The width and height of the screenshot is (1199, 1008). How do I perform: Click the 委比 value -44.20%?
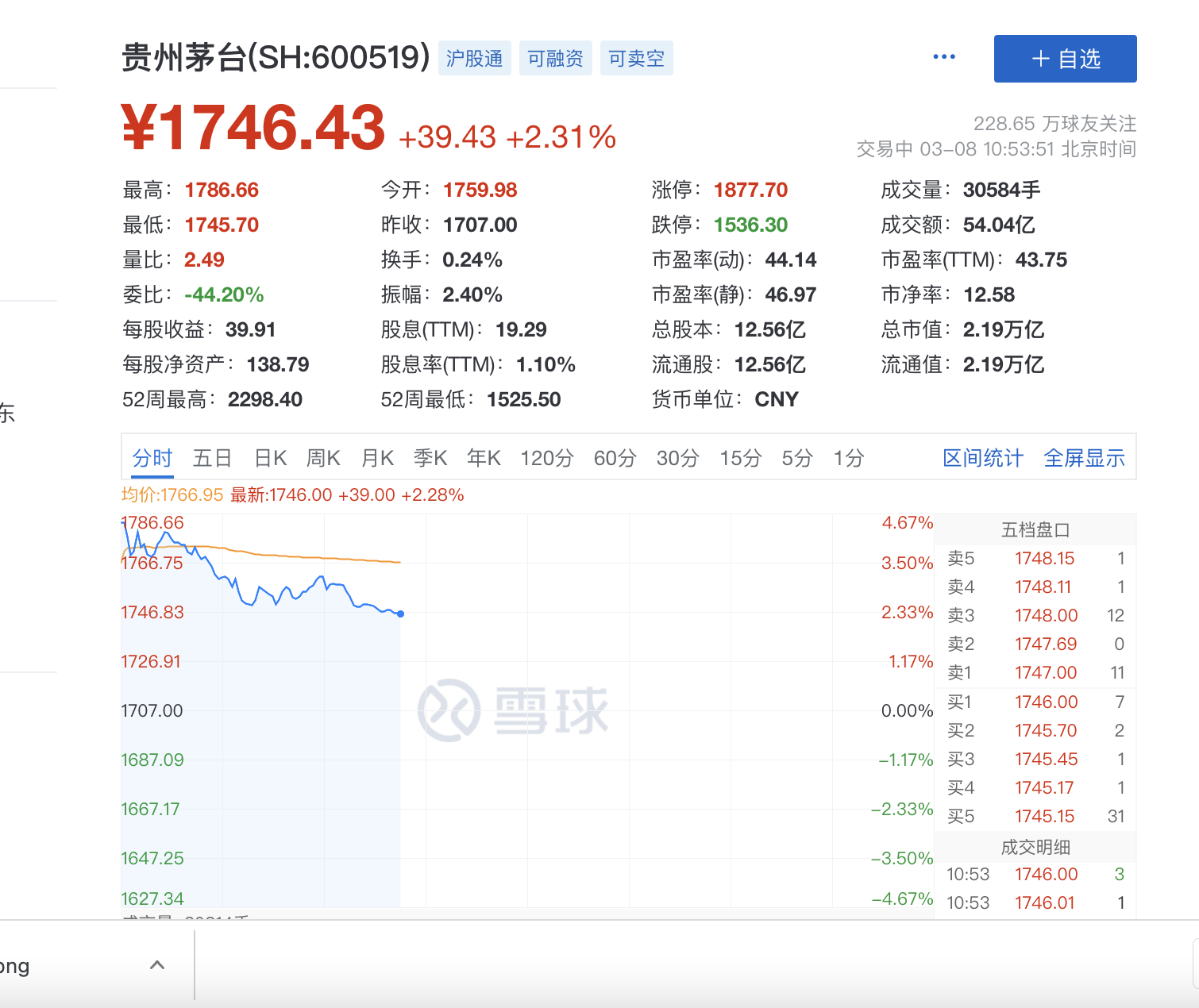tap(224, 294)
